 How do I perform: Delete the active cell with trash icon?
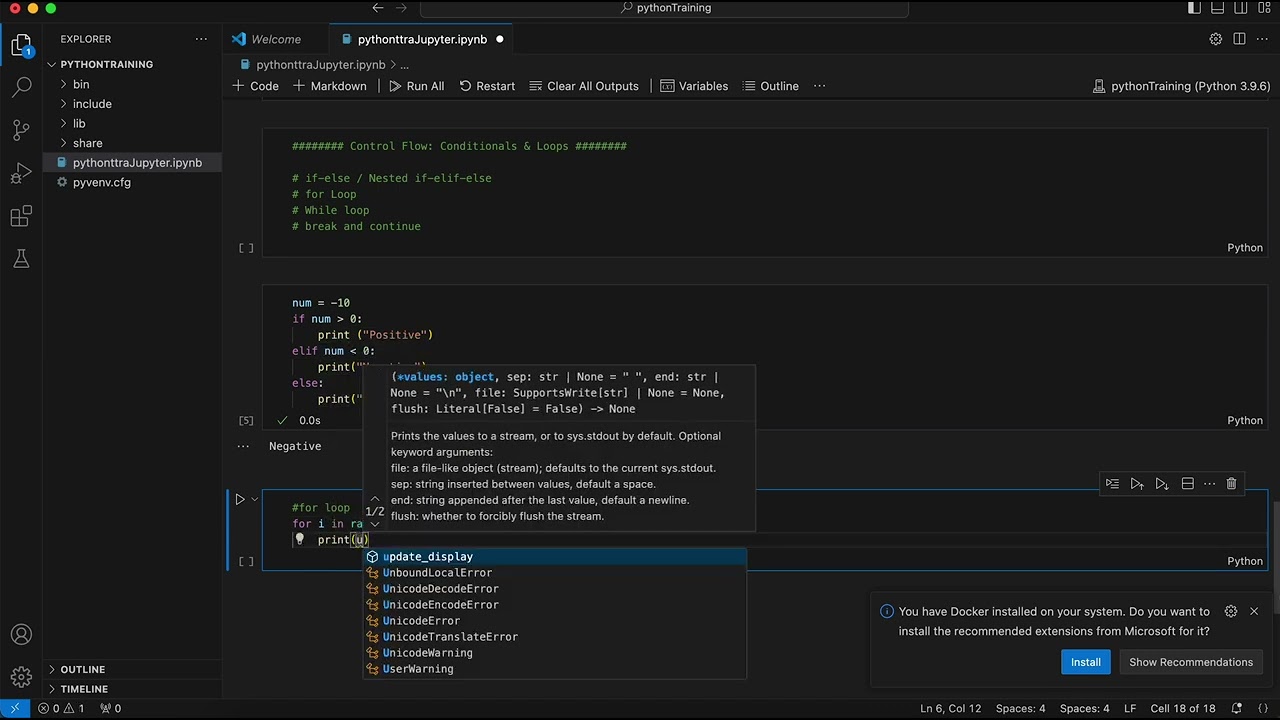tap(1231, 484)
